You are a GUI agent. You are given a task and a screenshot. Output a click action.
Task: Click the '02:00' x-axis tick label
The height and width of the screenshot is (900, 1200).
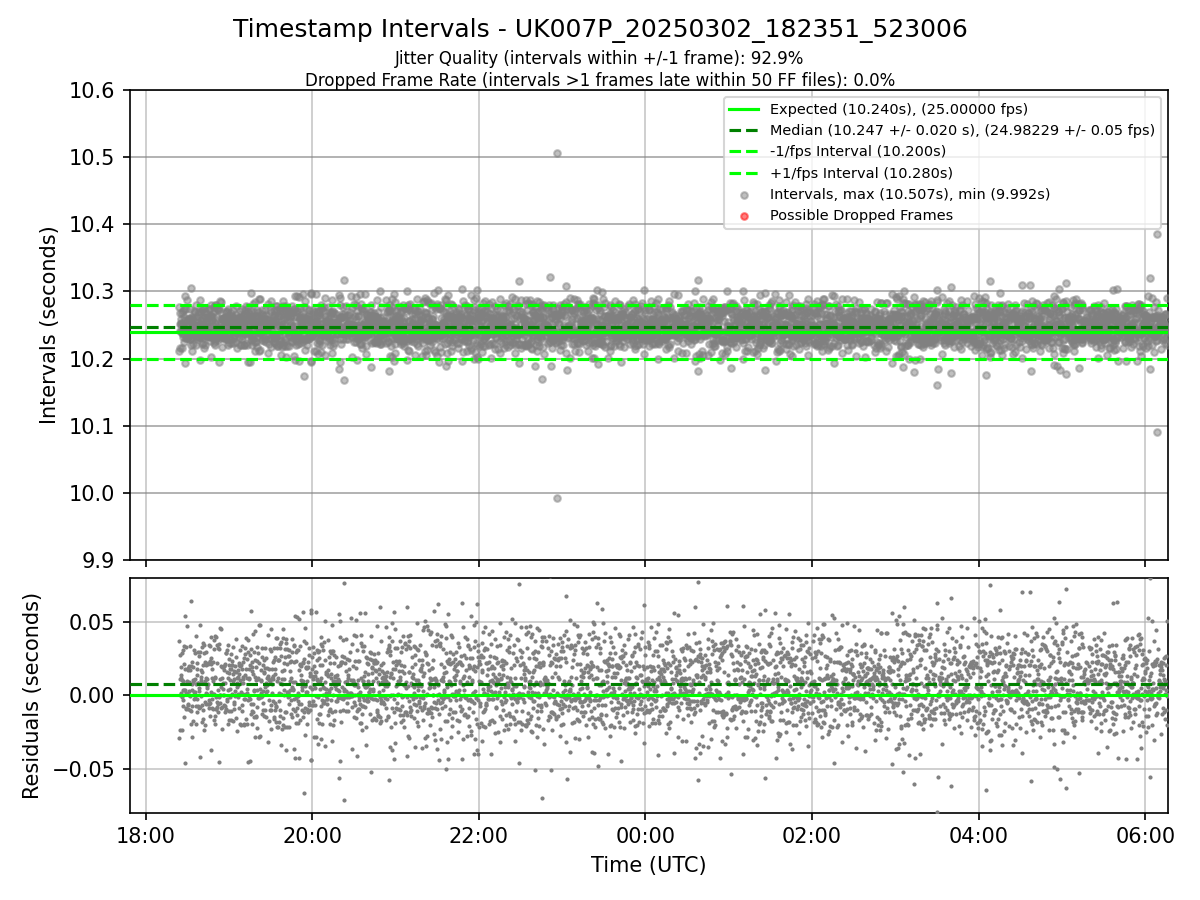click(x=811, y=836)
